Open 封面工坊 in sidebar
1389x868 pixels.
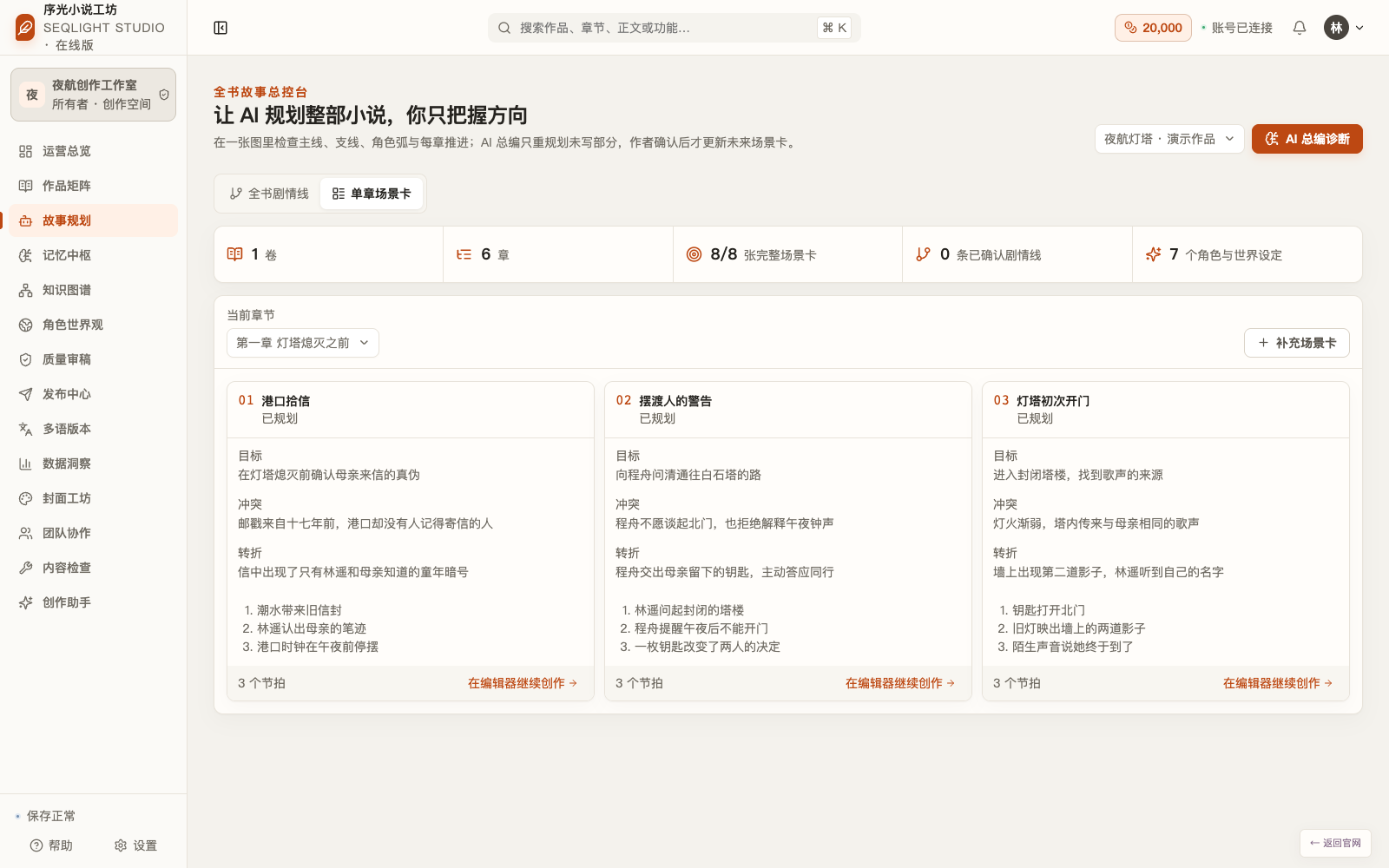(x=94, y=498)
